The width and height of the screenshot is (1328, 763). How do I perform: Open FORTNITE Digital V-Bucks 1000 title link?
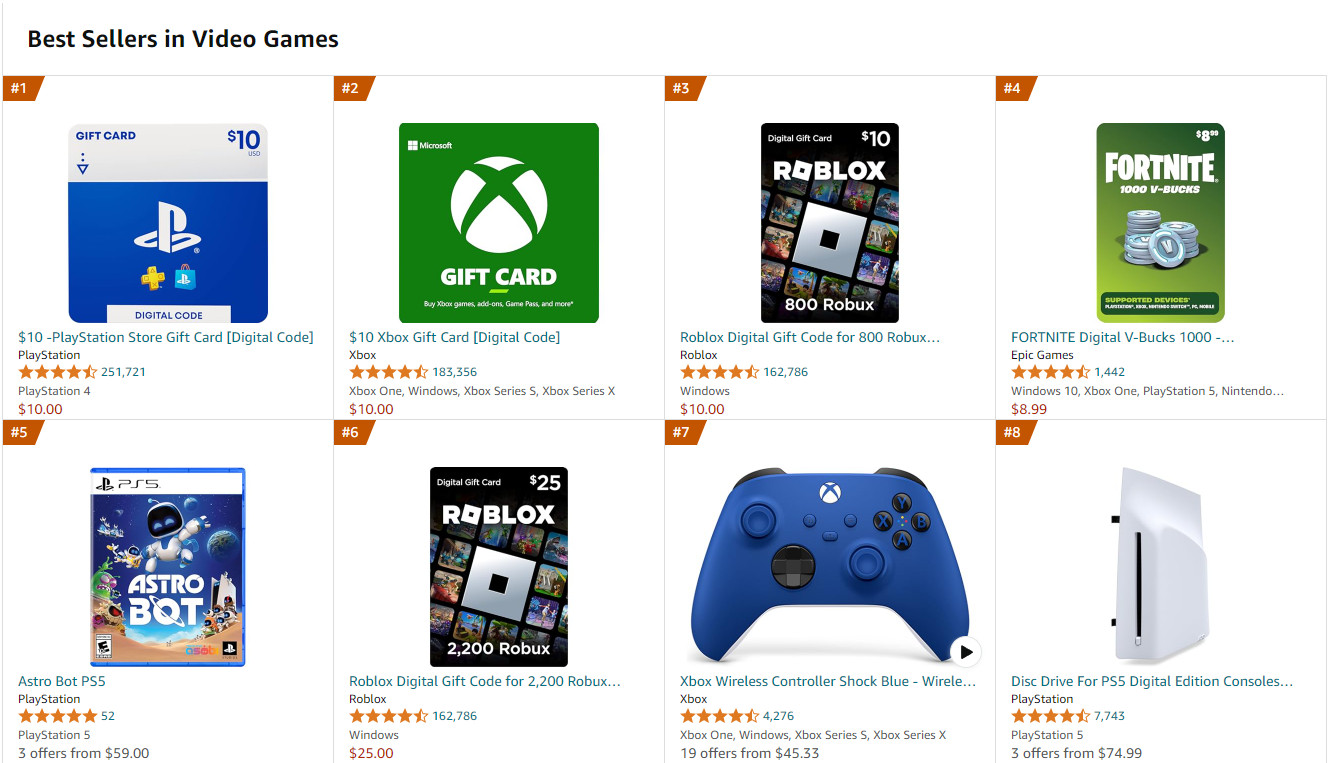1122,337
